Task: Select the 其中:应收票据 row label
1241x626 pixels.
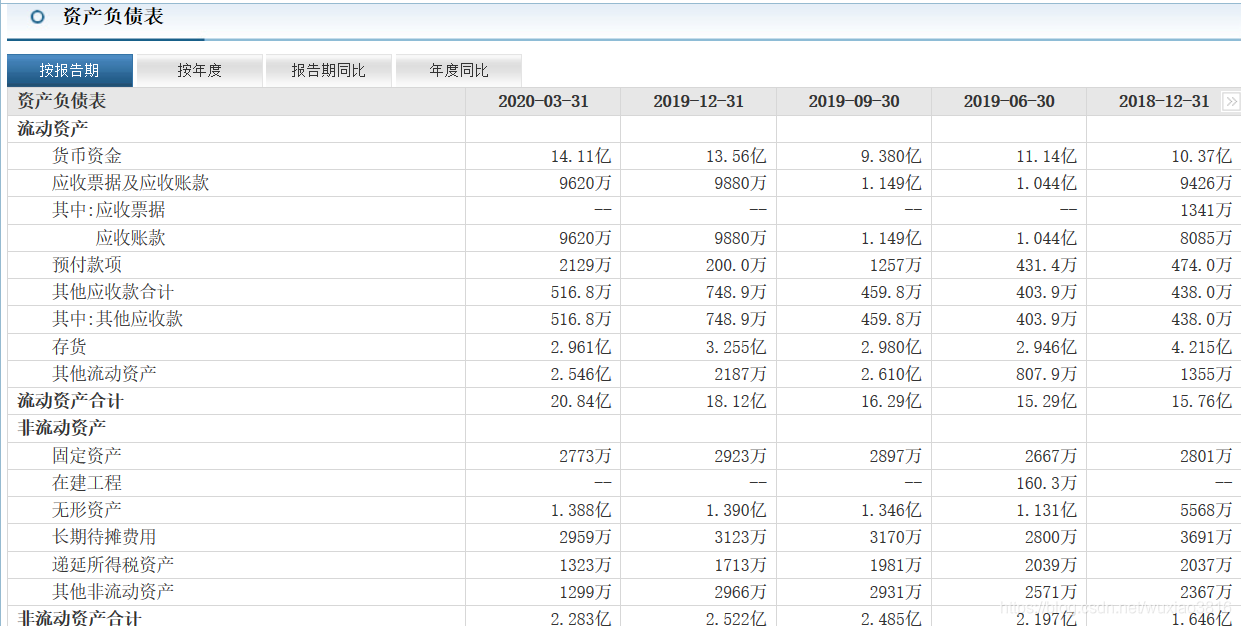Action: [x=109, y=210]
